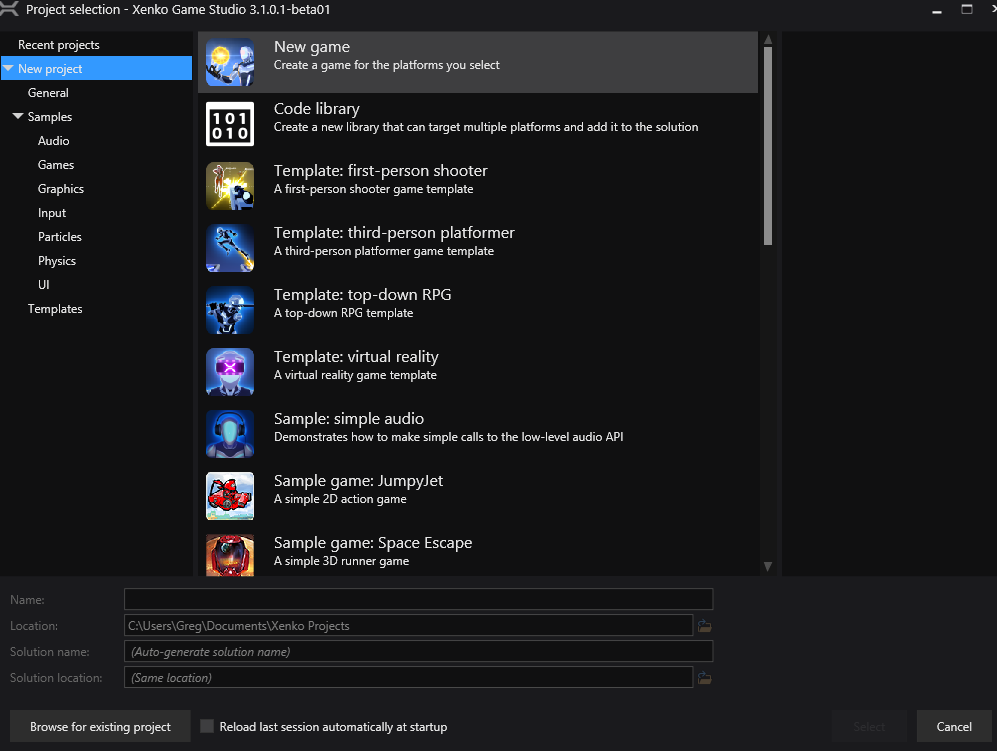This screenshot has width=997, height=751.
Task: Click "A simple 3D runner game" description
Action: tap(341, 561)
